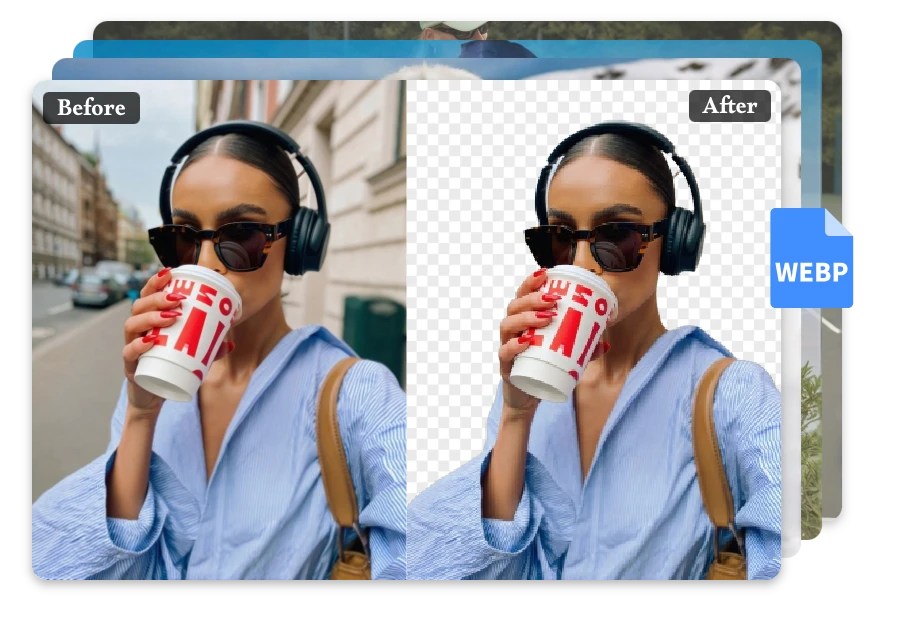The image size is (900, 635).
Task: Select the Before label badge
Action: (91, 105)
